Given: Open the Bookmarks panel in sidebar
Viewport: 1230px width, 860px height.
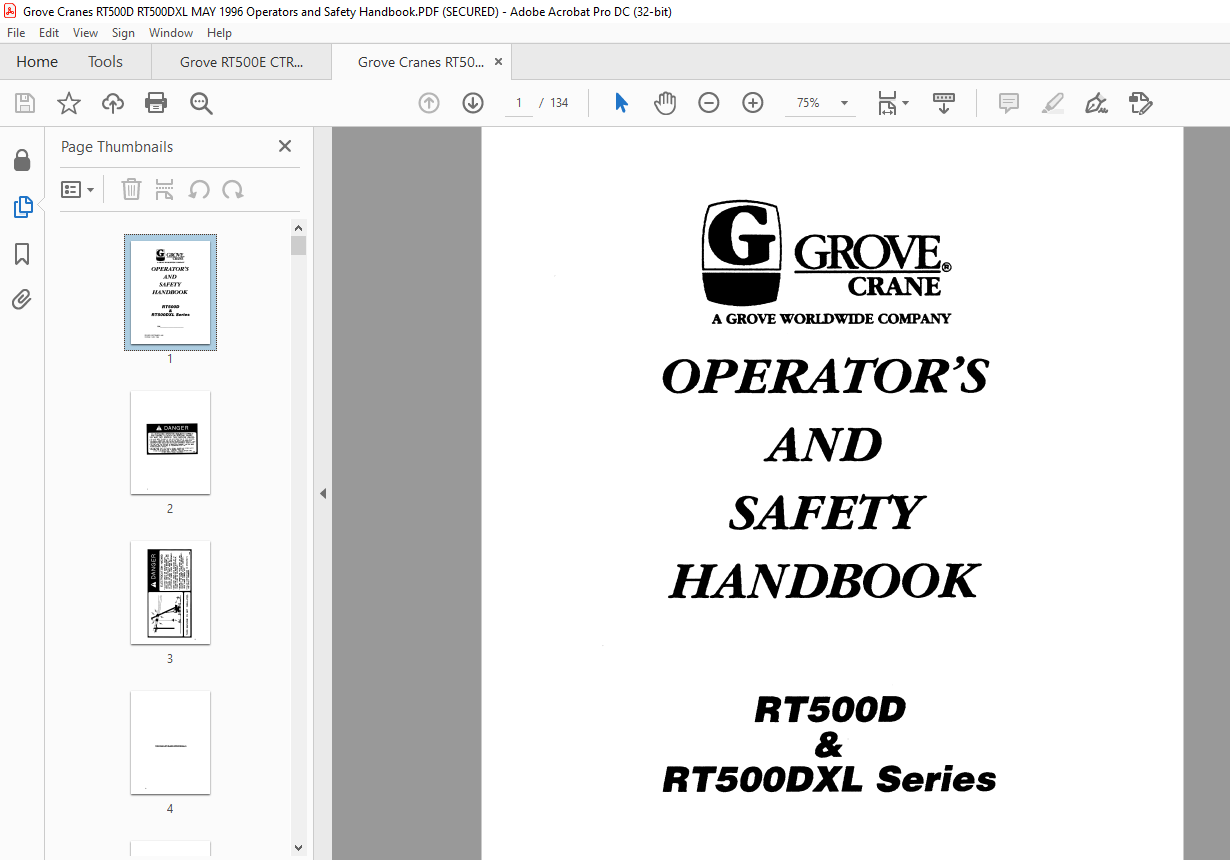Looking at the screenshot, I should (x=22, y=254).
